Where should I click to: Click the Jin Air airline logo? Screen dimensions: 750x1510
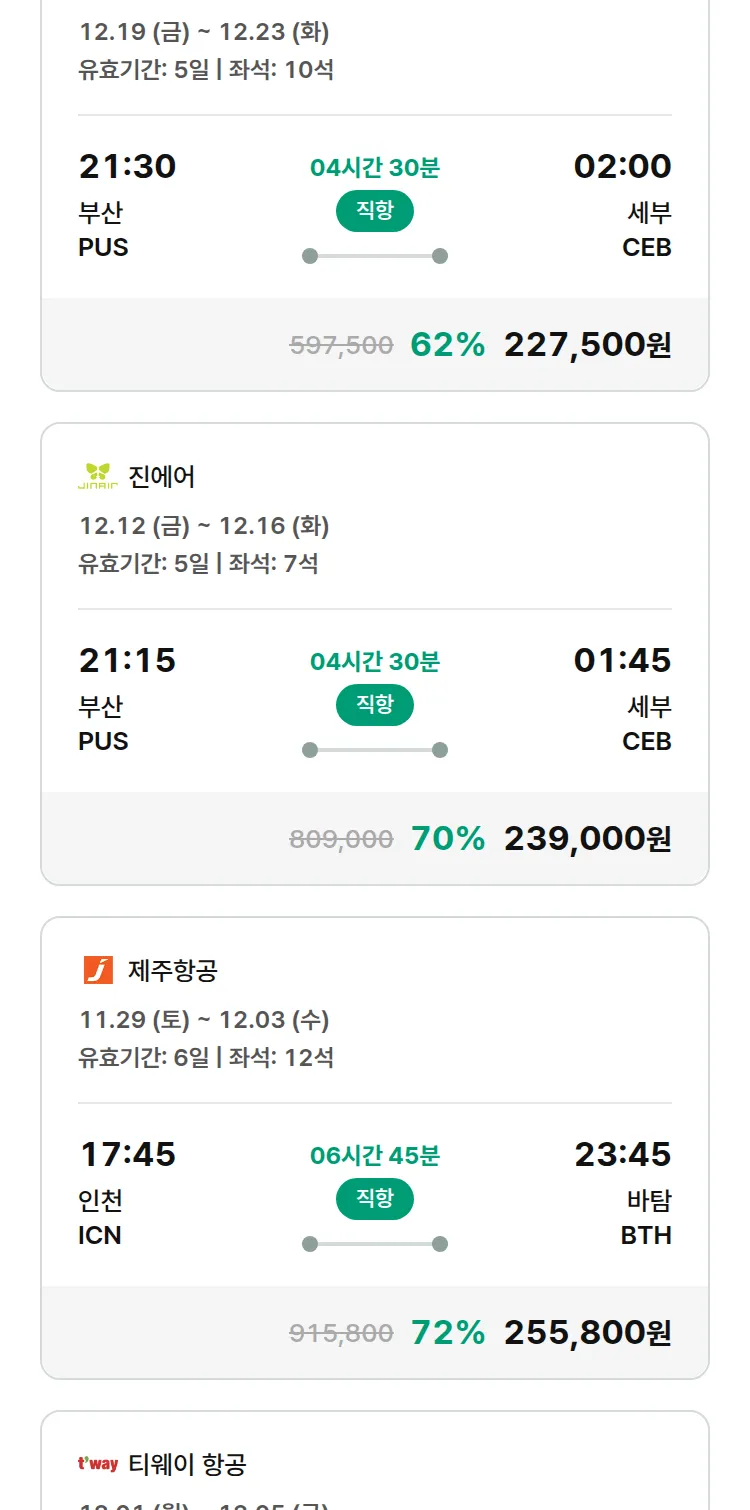[98, 476]
